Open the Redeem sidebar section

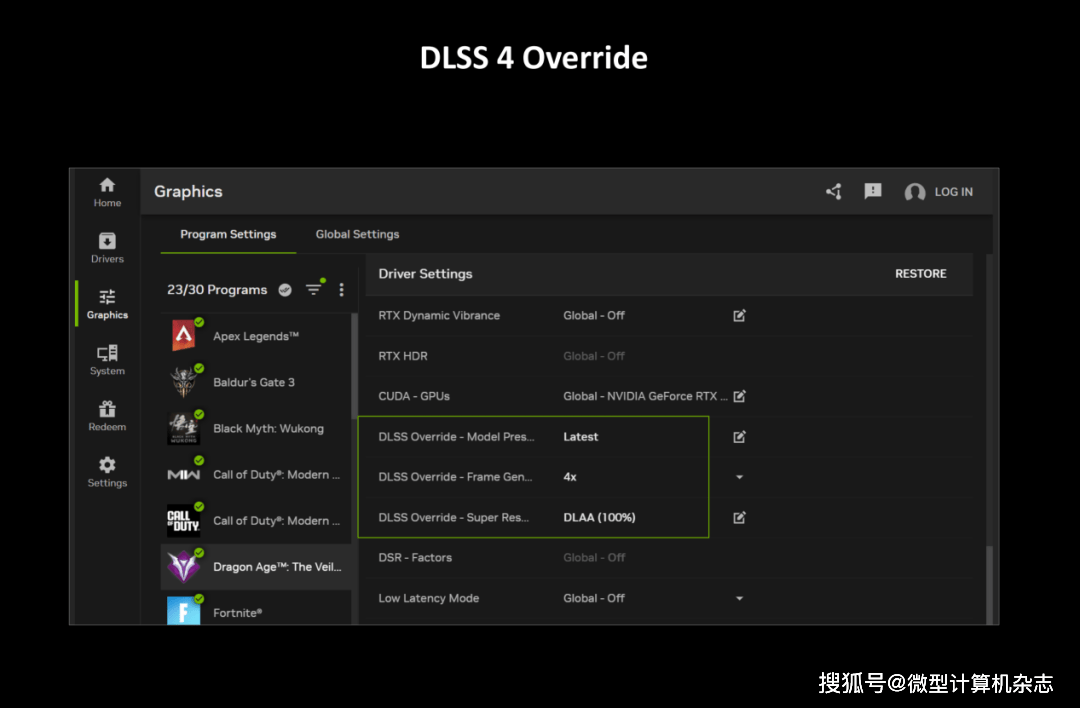[x=107, y=416]
